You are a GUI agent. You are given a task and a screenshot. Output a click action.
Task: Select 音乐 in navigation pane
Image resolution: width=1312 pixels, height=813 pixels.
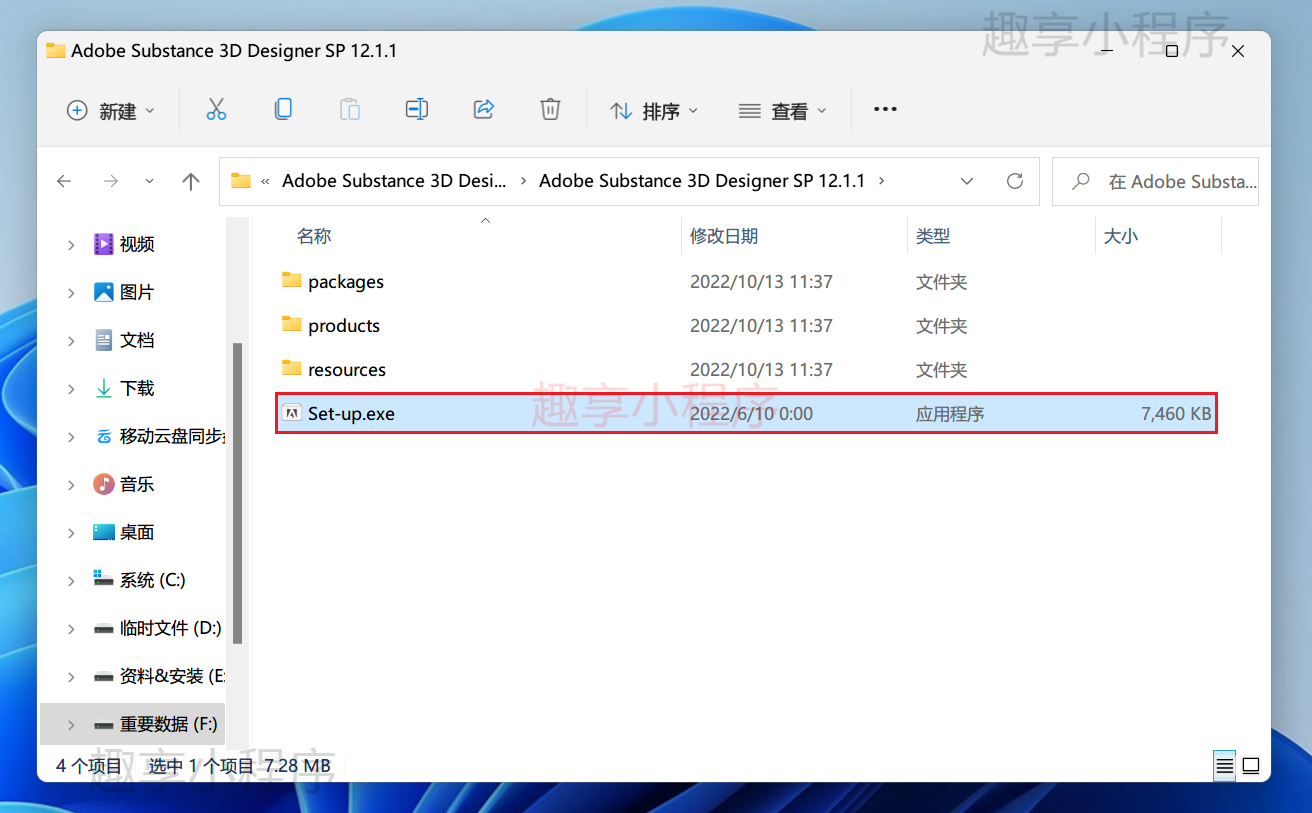pyautogui.click(x=137, y=484)
